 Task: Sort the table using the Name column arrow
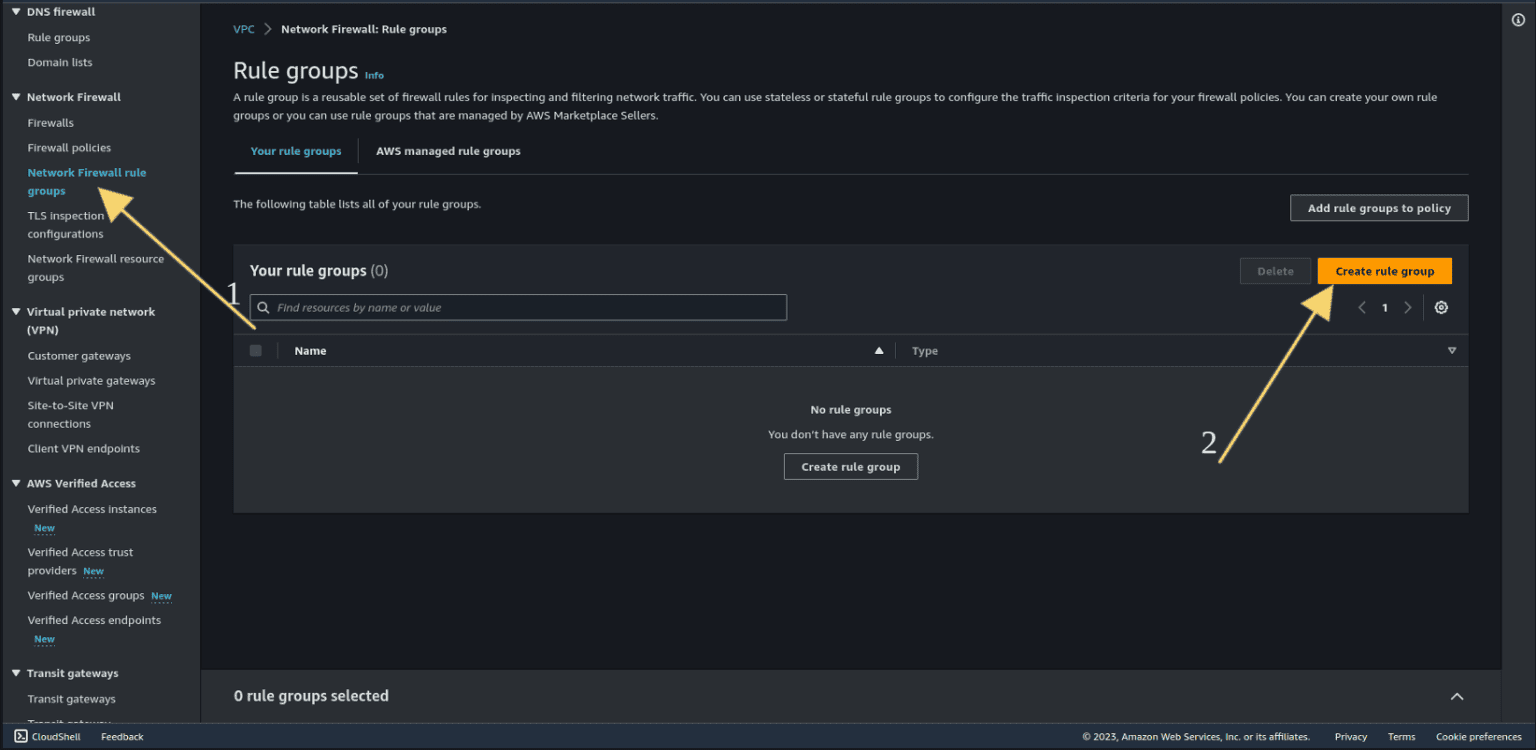coord(879,350)
